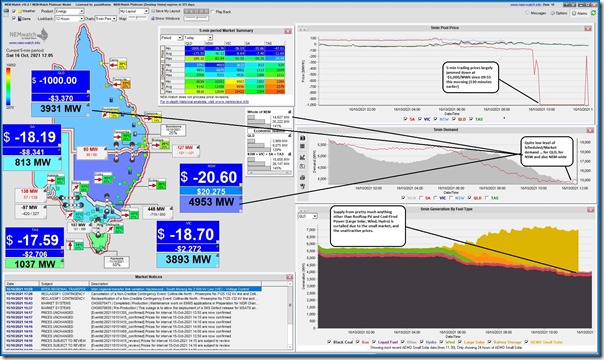The width and height of the screenshot is (604, 360).
Task: Click the Options icon in the top right
Action: (553, 13)
